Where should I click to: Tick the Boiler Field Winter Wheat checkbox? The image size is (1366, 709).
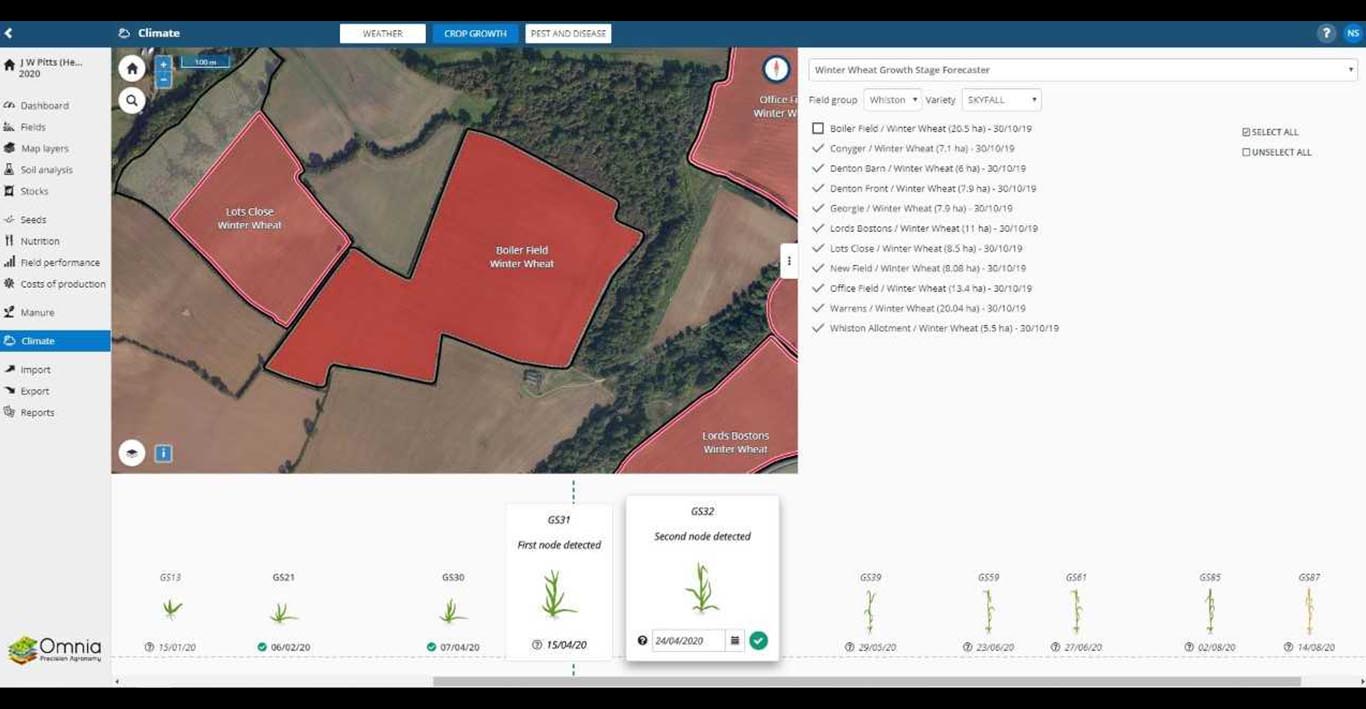tap(818, 129)
